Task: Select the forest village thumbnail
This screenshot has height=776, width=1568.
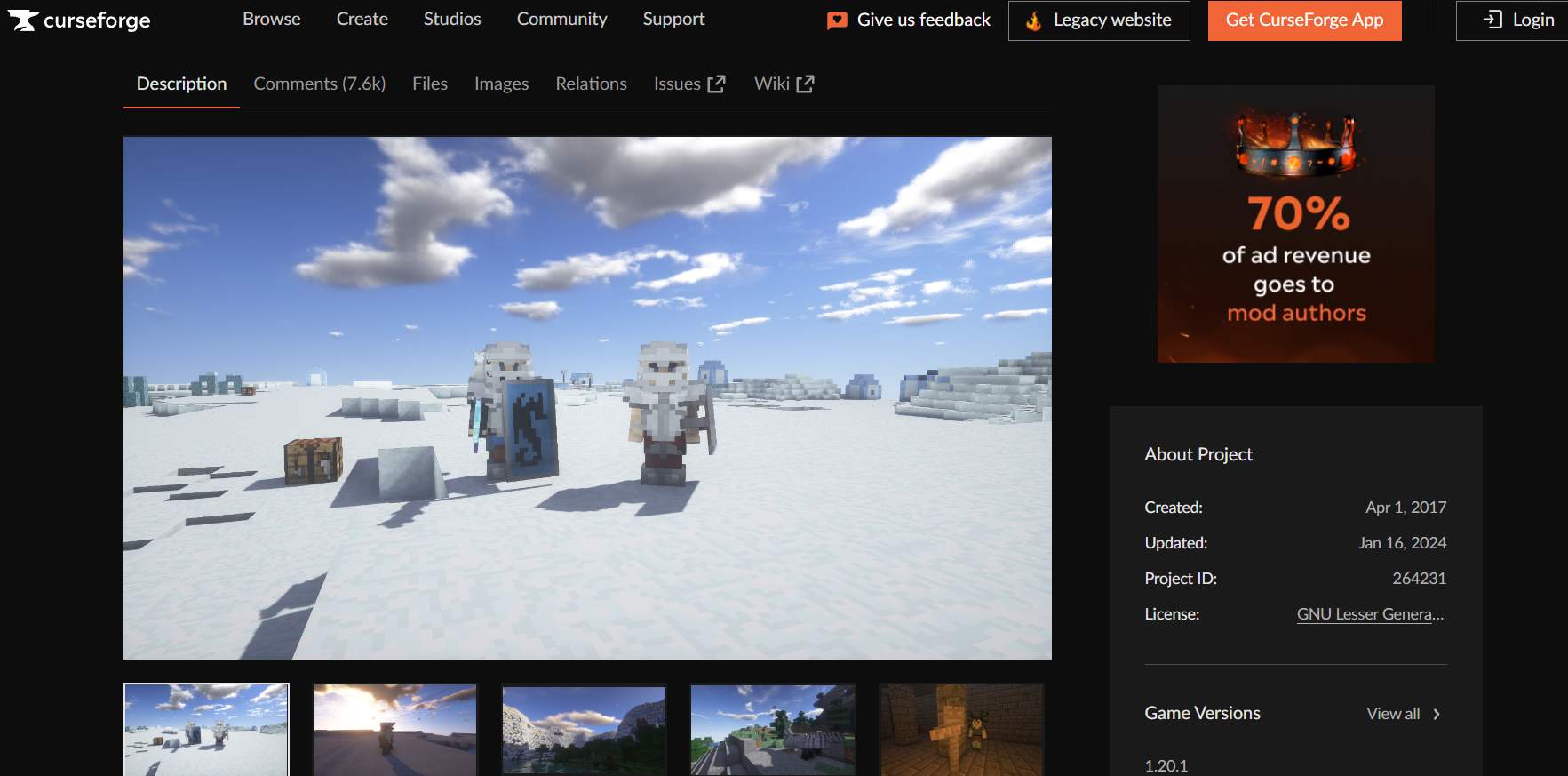Action: (773, 730)
